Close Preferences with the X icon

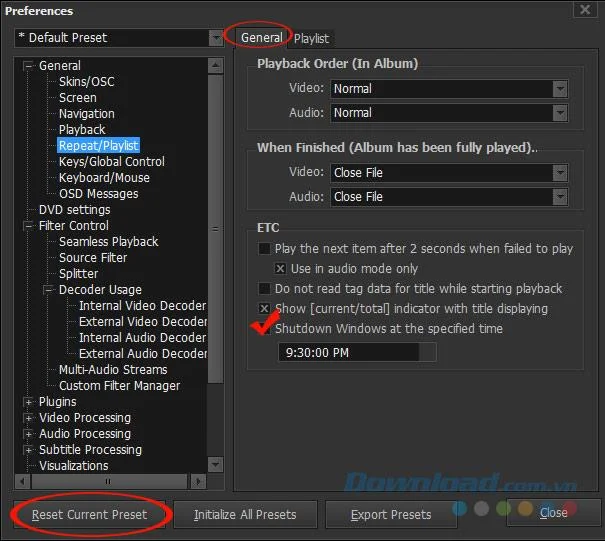[585, 9]
